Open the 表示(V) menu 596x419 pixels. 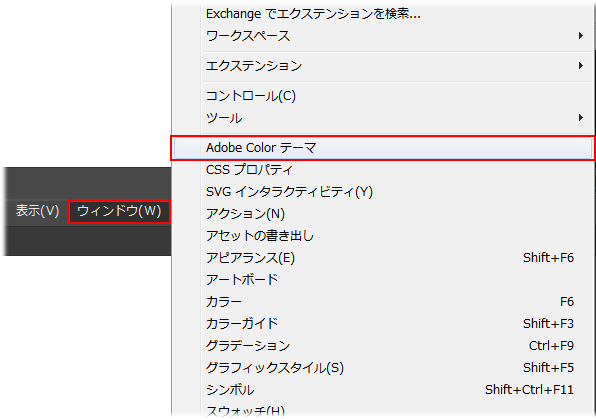pyautogui.click(x=37, y=211)
